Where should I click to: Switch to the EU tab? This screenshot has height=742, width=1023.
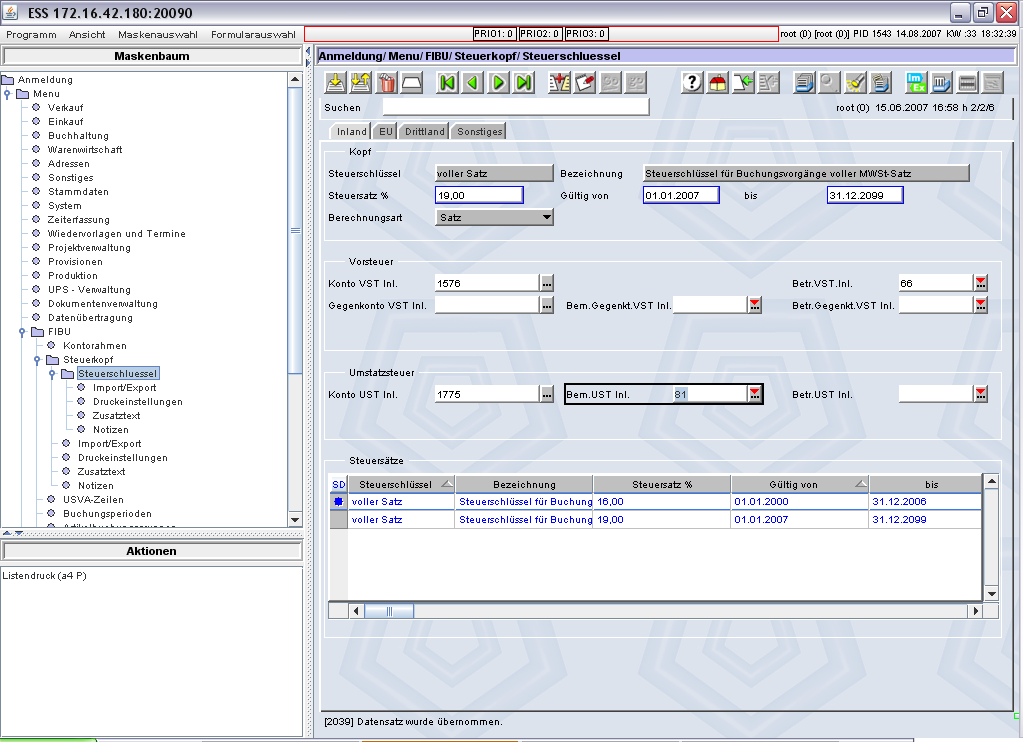tap(386, 131)
